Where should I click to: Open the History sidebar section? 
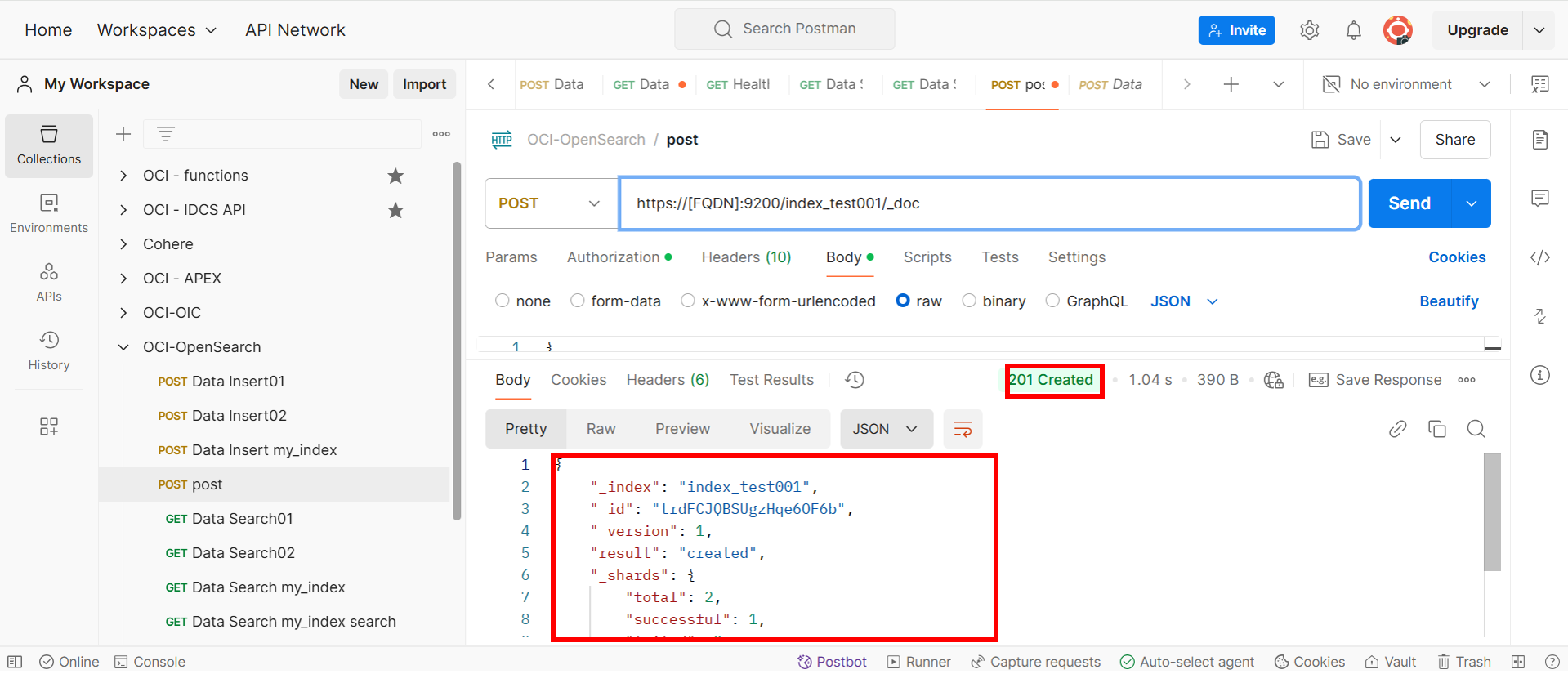tap(49, 351)
